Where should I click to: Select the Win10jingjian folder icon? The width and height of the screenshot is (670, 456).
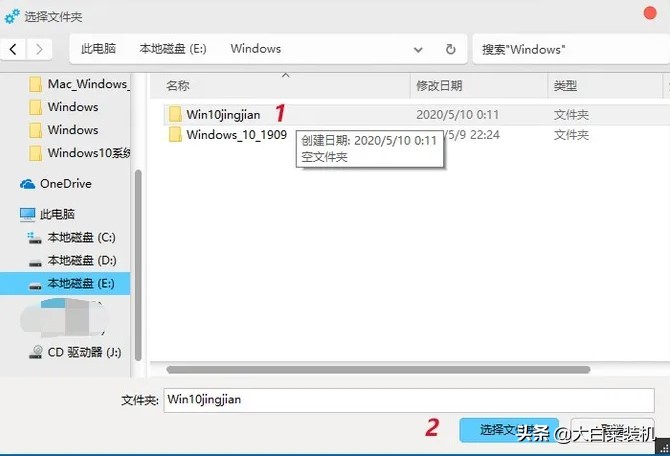click(175, 115)
